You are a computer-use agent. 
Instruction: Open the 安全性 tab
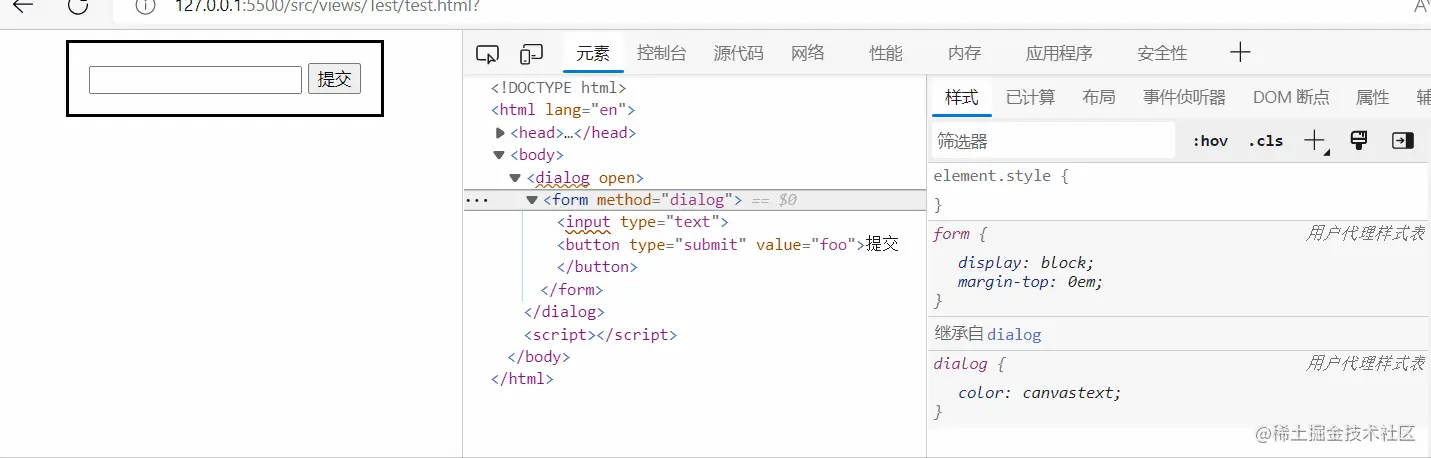click(x=1162, y=54)
